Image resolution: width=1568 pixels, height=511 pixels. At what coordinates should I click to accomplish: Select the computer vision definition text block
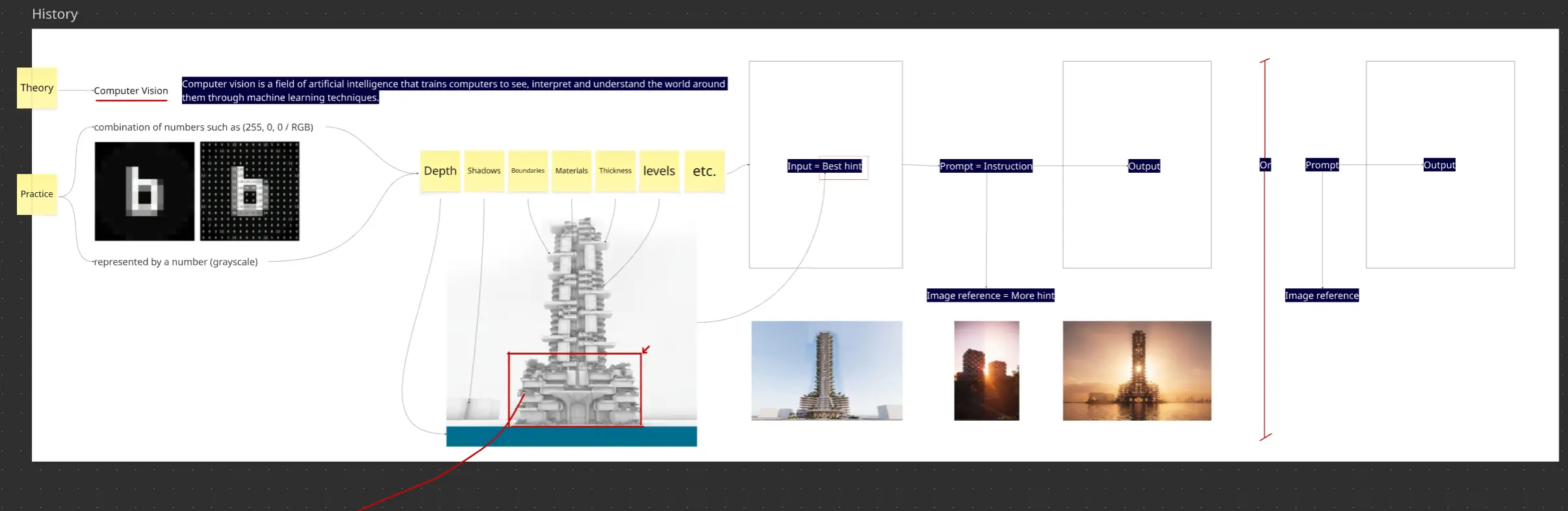(454, 90)
